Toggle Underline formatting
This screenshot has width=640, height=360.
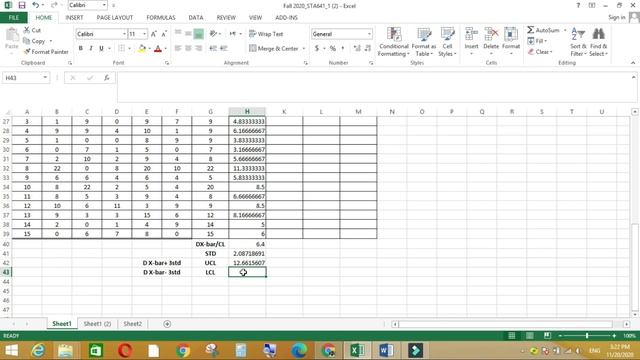101,48
